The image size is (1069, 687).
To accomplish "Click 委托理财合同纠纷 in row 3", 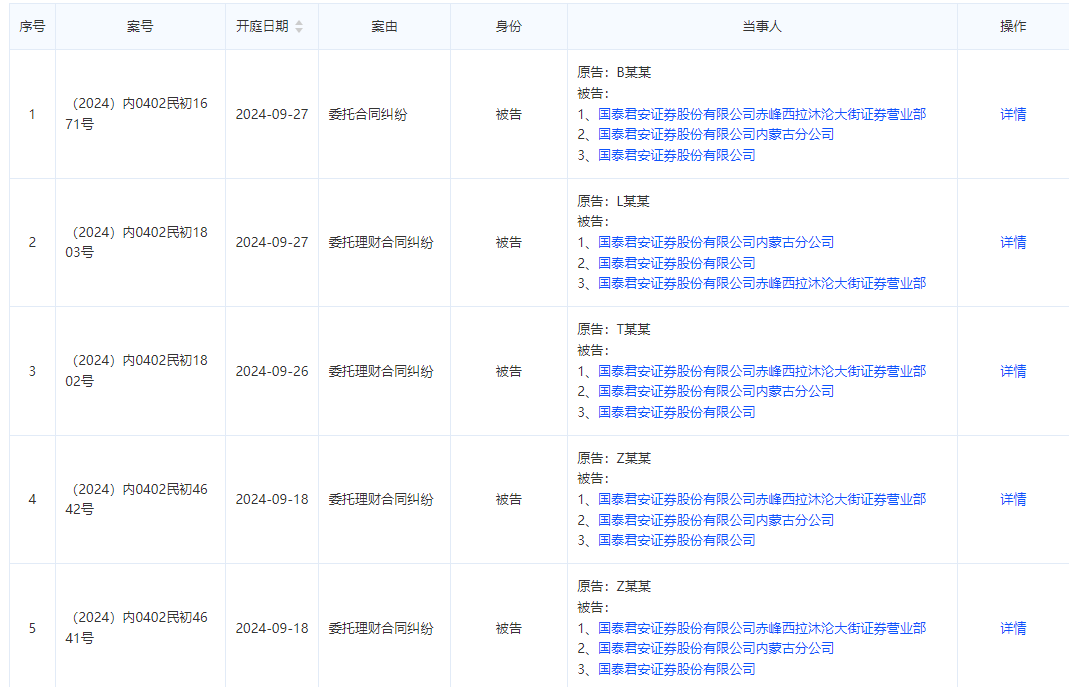I will (381, 371).
